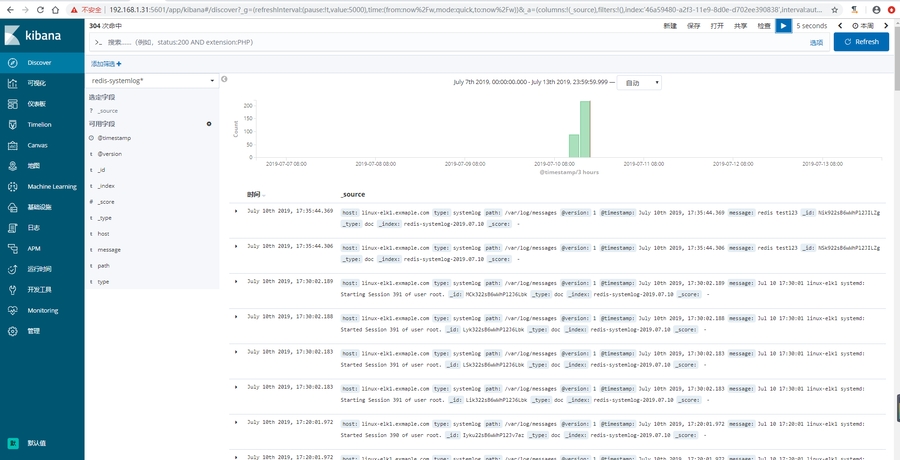Click the gear icon beside 可用字段
This screenshot has height=460, width=900.
[209, 123]
